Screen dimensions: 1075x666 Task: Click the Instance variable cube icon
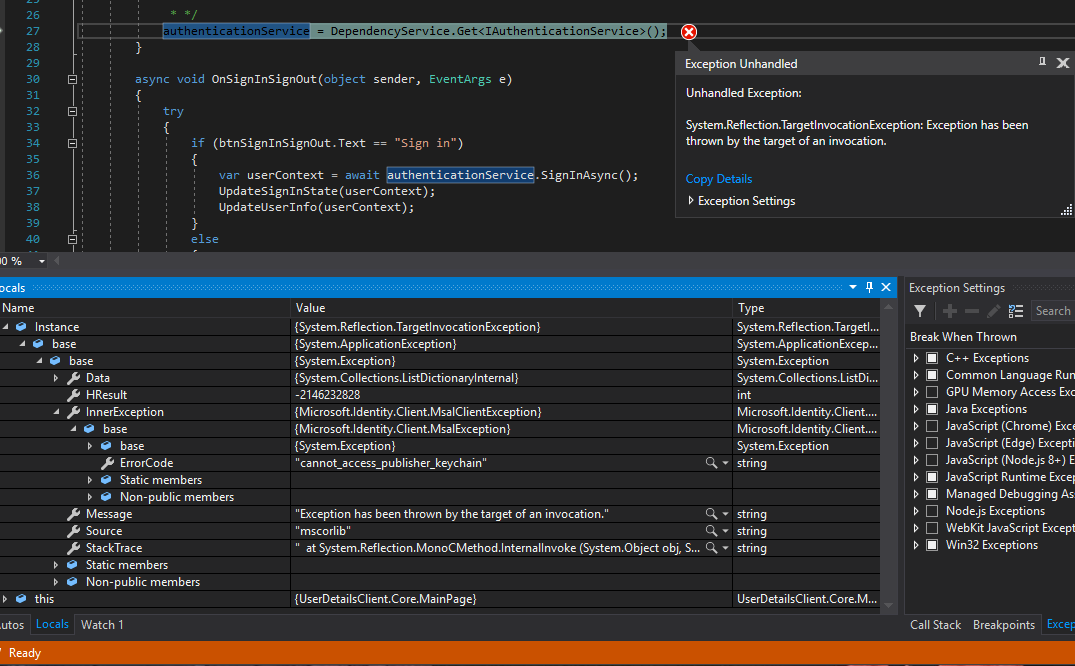[x=21, y=327]
